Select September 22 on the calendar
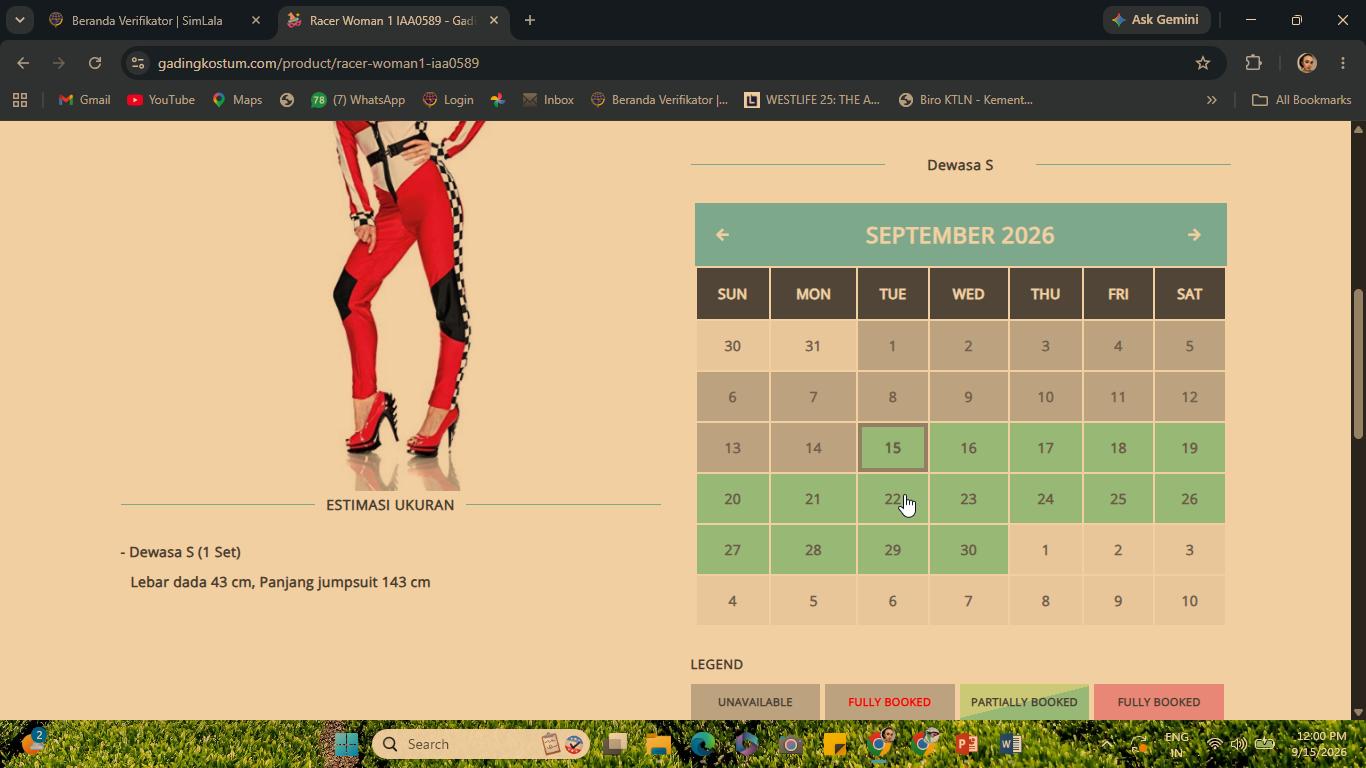1366x768 pixels. click(x=892, y=499)
